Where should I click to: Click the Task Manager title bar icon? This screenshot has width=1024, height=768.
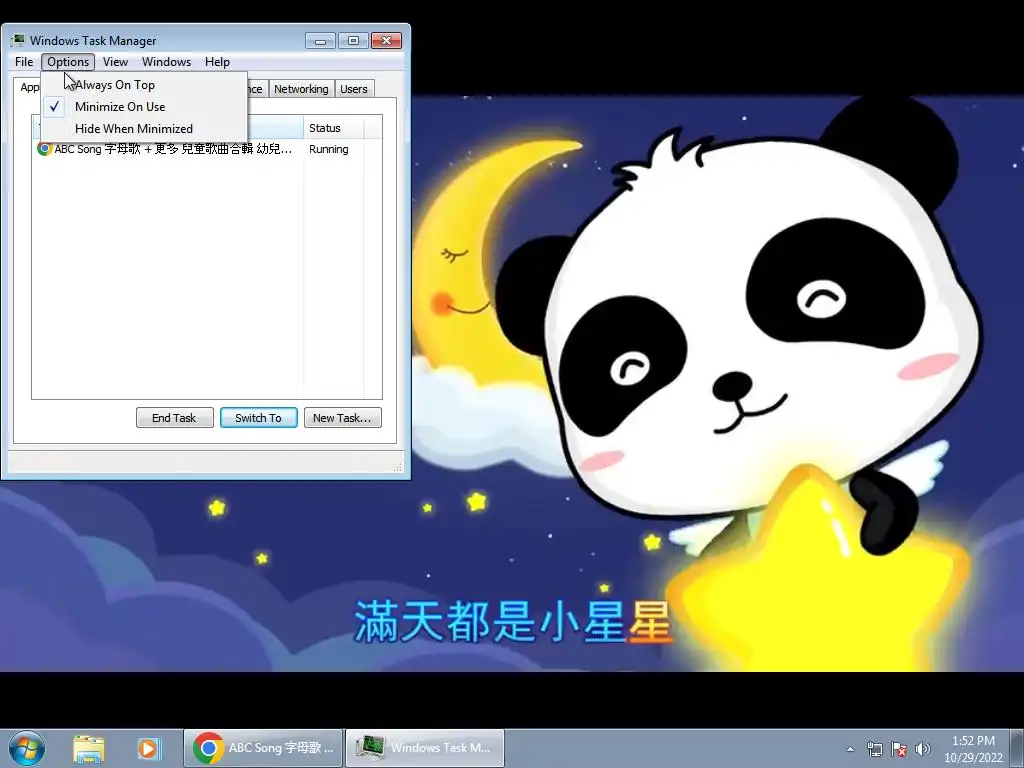pyautogui.click(x=18, y=40)
